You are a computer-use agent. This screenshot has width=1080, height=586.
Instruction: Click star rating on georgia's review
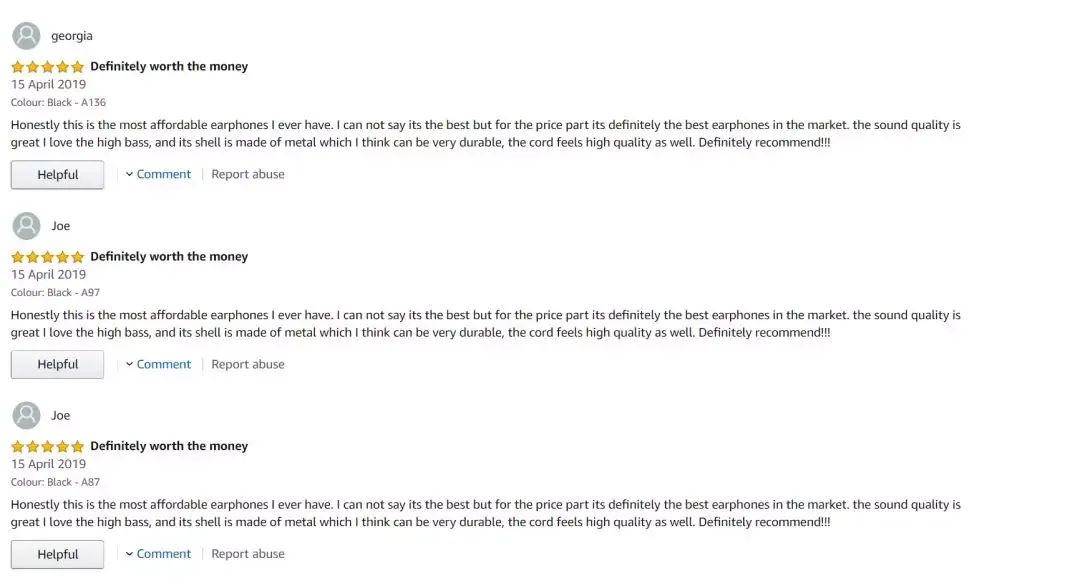click(48, 67)
